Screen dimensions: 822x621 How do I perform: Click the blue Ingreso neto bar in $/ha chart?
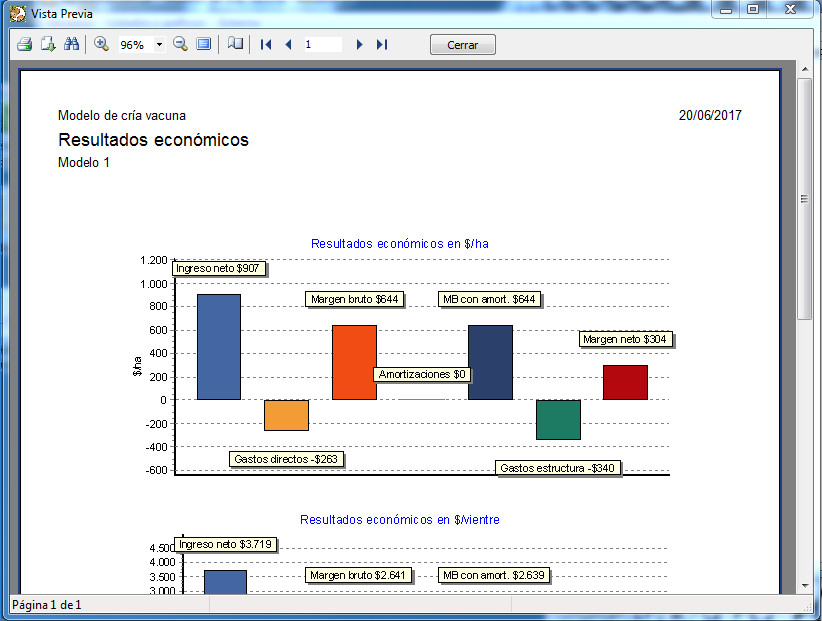click(219, 347)
